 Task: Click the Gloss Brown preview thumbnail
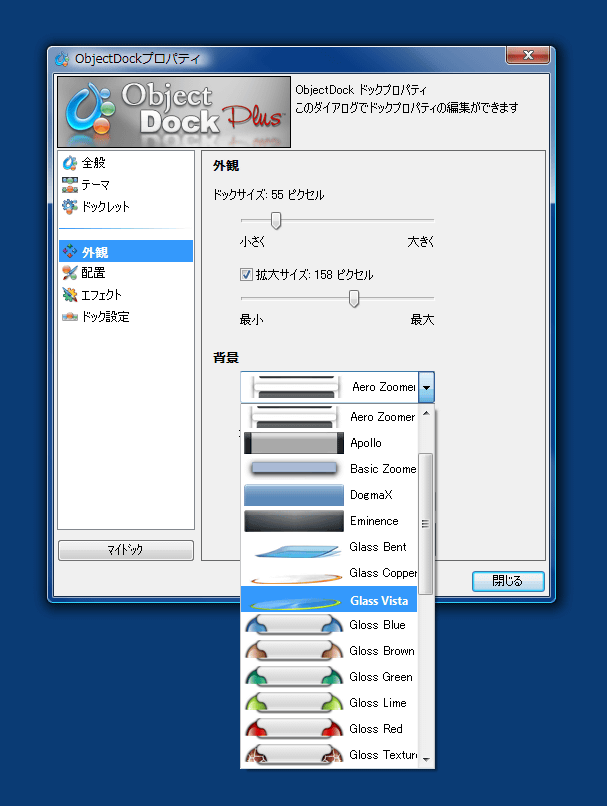coord(294,651)
